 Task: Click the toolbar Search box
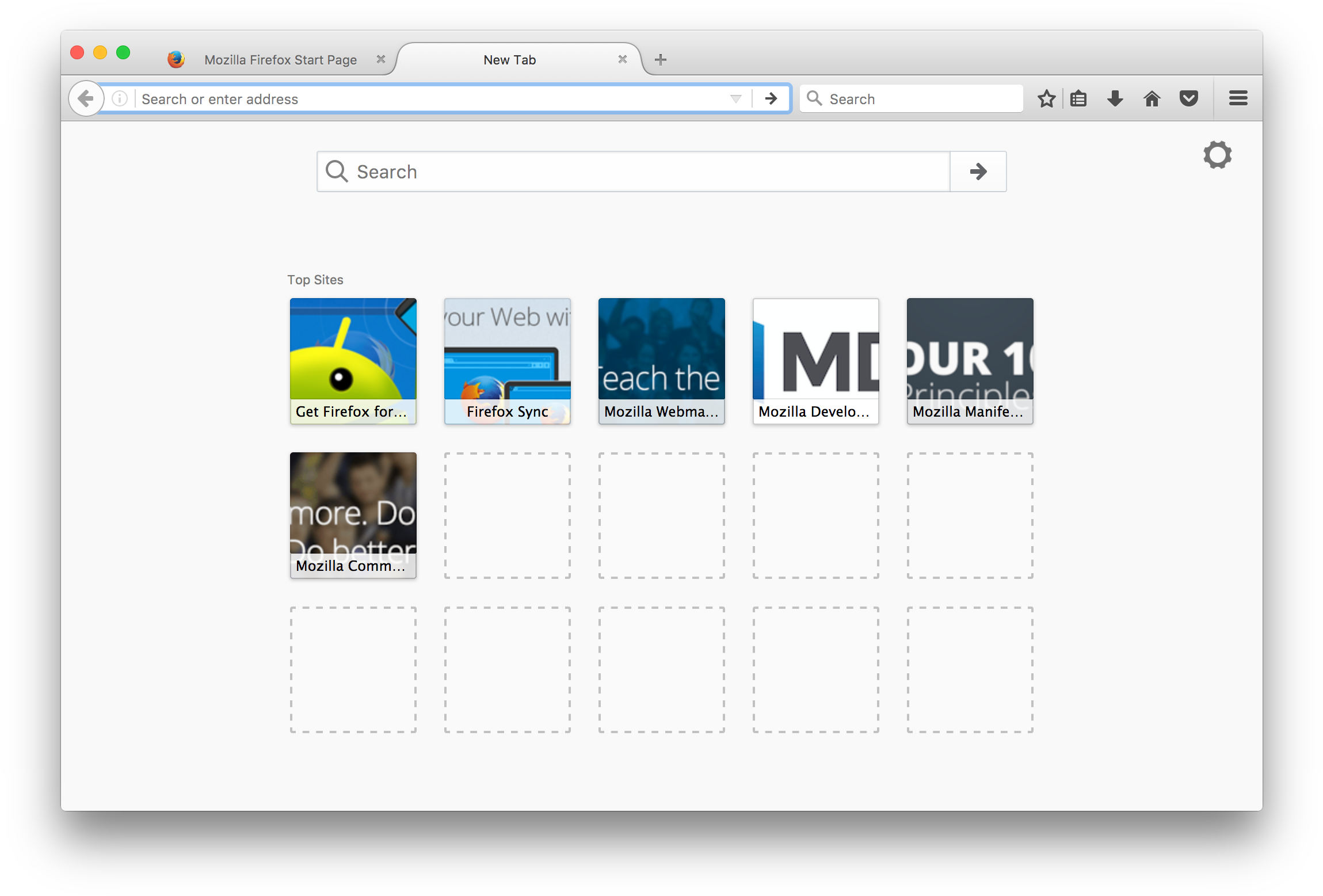tap(912, 98)
